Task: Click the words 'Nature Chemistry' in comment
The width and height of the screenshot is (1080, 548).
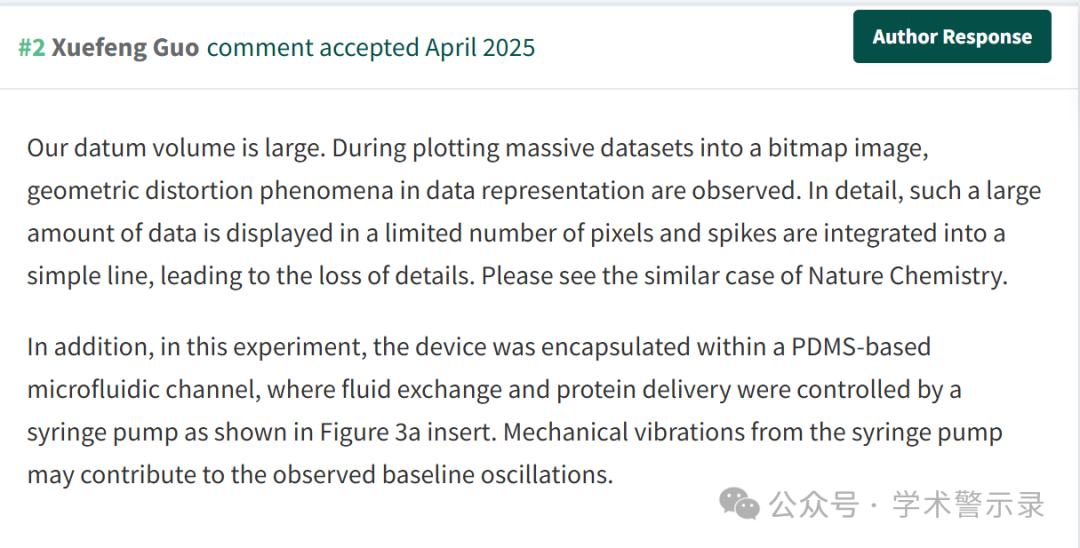Action: pyautogui.click(x=906, y=275)
